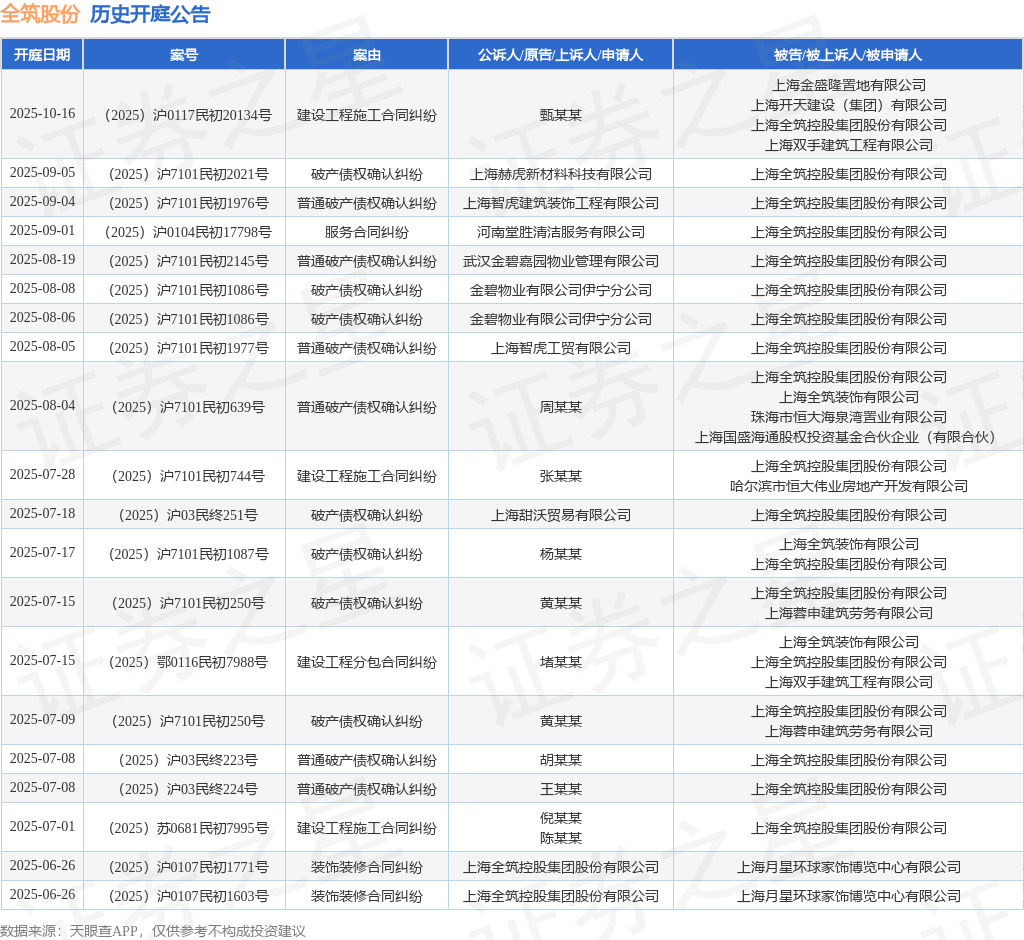The image size is (1024, 940).
Task: Click date cell 2025-08-05
Action: [x=42, y=346]
